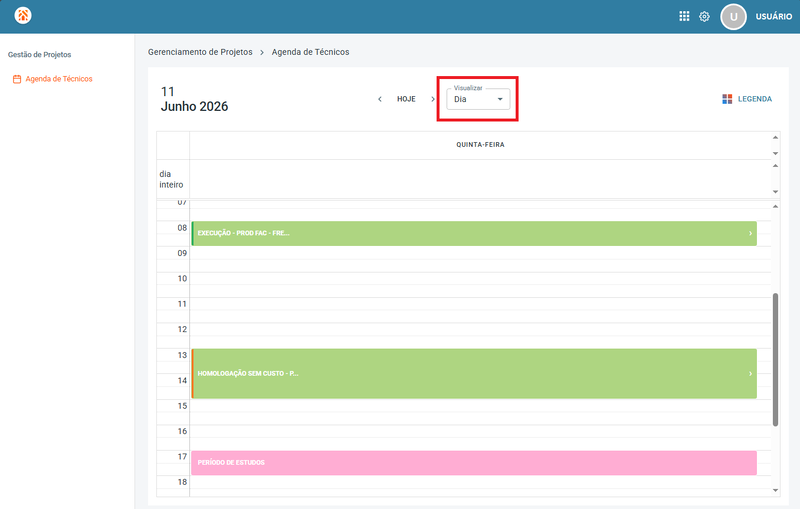The height and width of the screenshot is (509, 800).
Task: Open the settings gear icon
Action: click(x=704, y=16)
